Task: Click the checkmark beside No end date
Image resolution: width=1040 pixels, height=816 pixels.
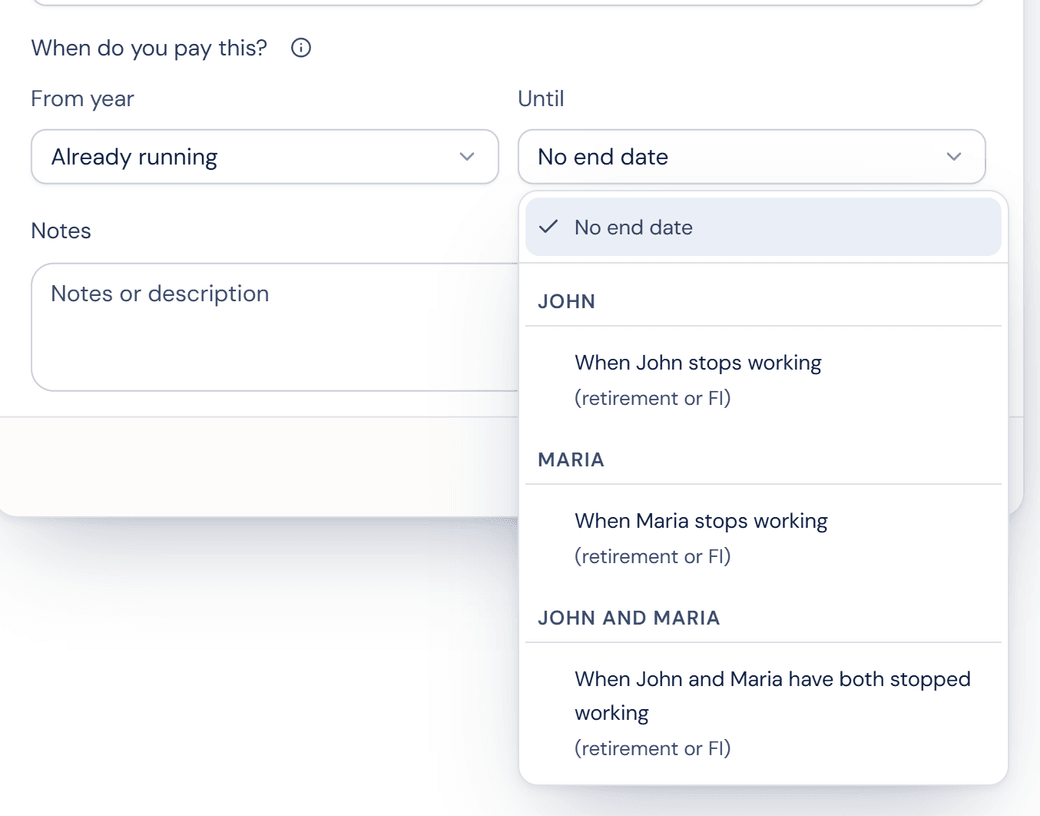Action: pyautogui.click(x=549, y=227)
